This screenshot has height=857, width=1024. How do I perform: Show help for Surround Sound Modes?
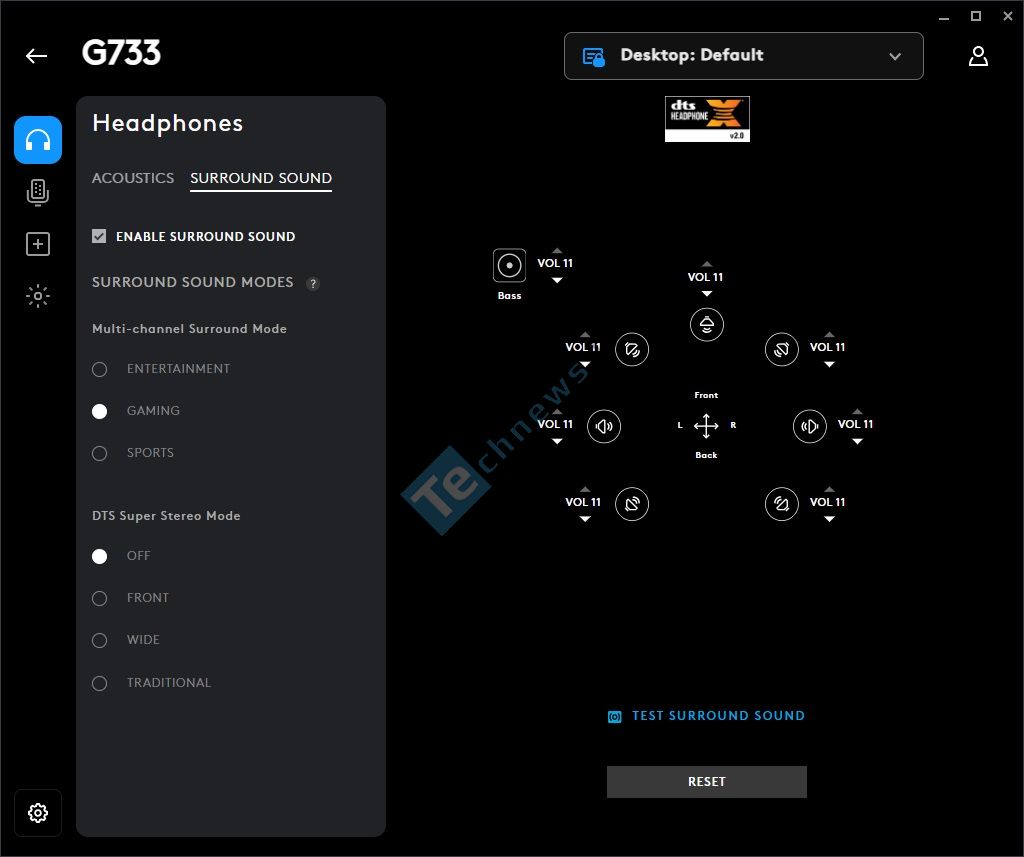[313, 283]
